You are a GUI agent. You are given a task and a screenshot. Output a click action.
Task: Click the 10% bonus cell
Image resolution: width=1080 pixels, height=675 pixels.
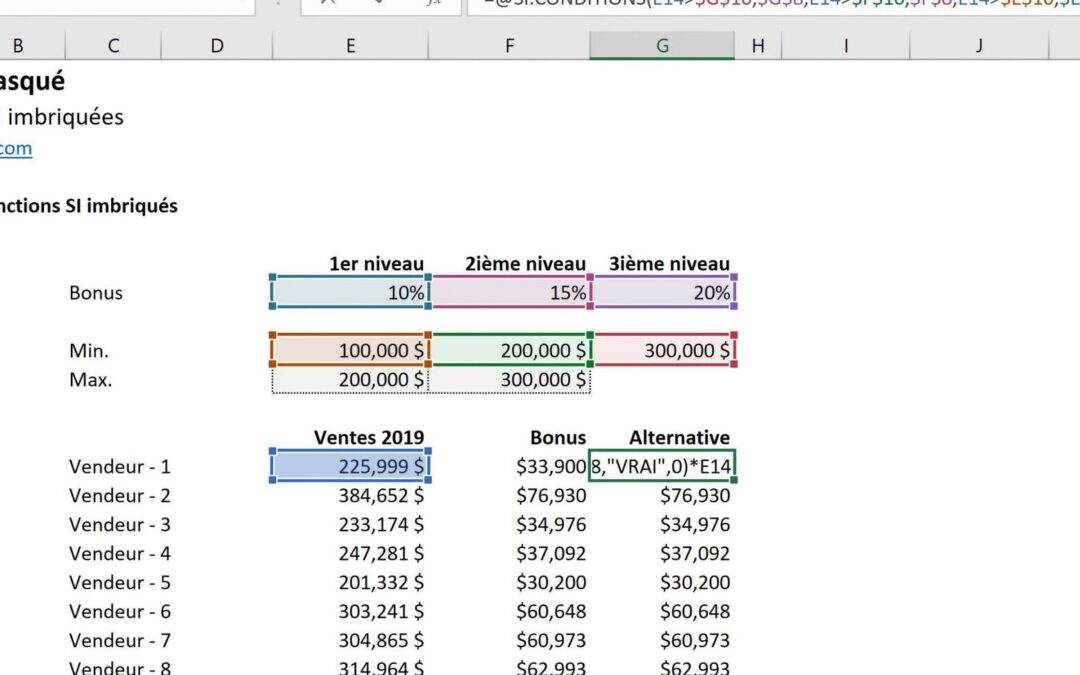tap(351, 292)
